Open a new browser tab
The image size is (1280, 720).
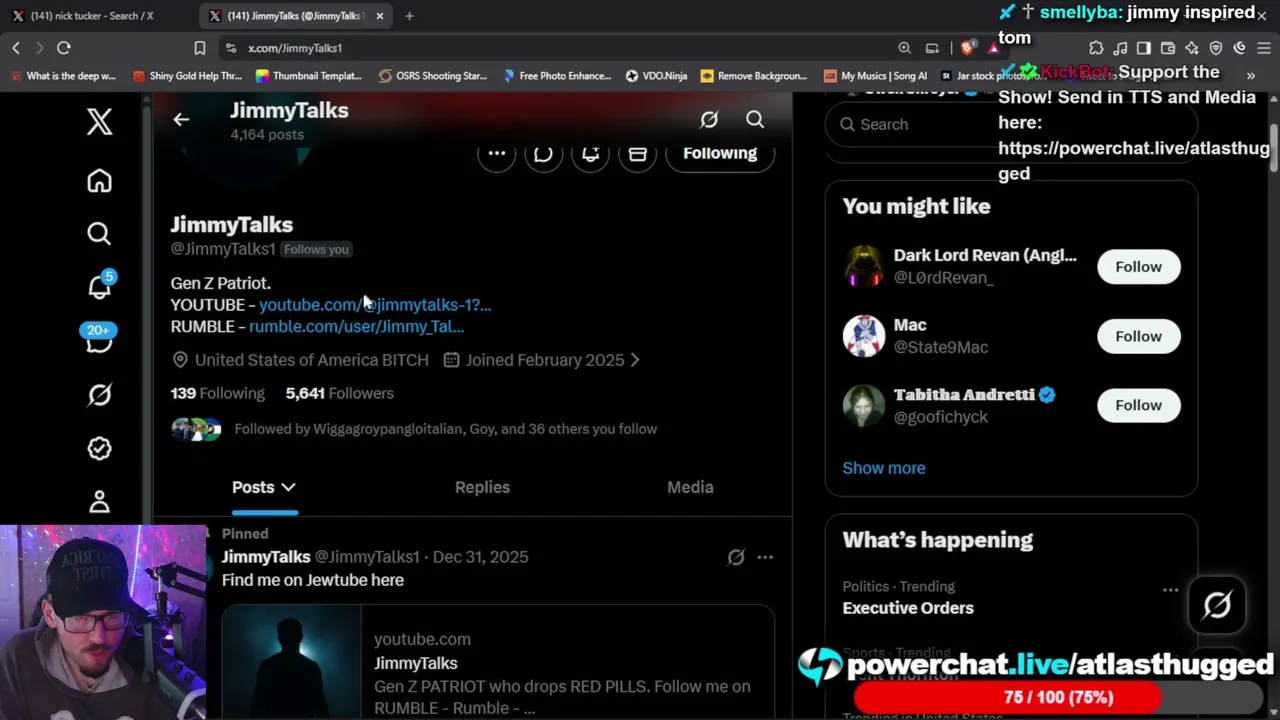tap(409, 16)
